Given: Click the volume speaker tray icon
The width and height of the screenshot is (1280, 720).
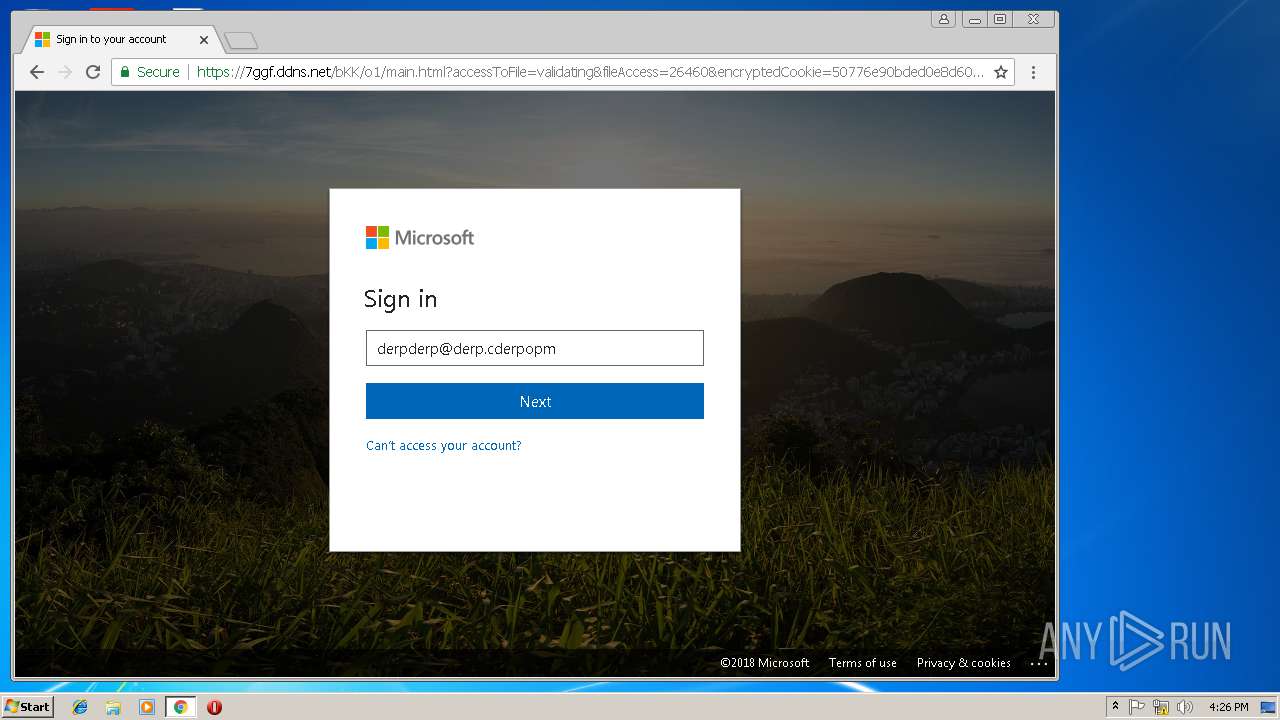Looking at the screenshot, I should point(1185,707).
